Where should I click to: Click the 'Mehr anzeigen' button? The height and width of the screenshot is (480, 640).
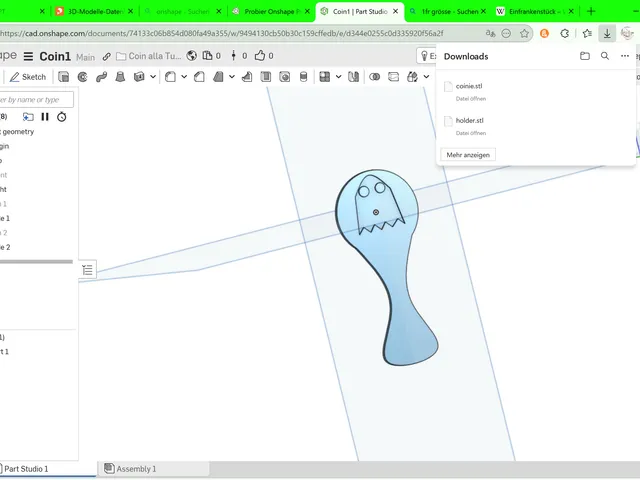point(468,155)
